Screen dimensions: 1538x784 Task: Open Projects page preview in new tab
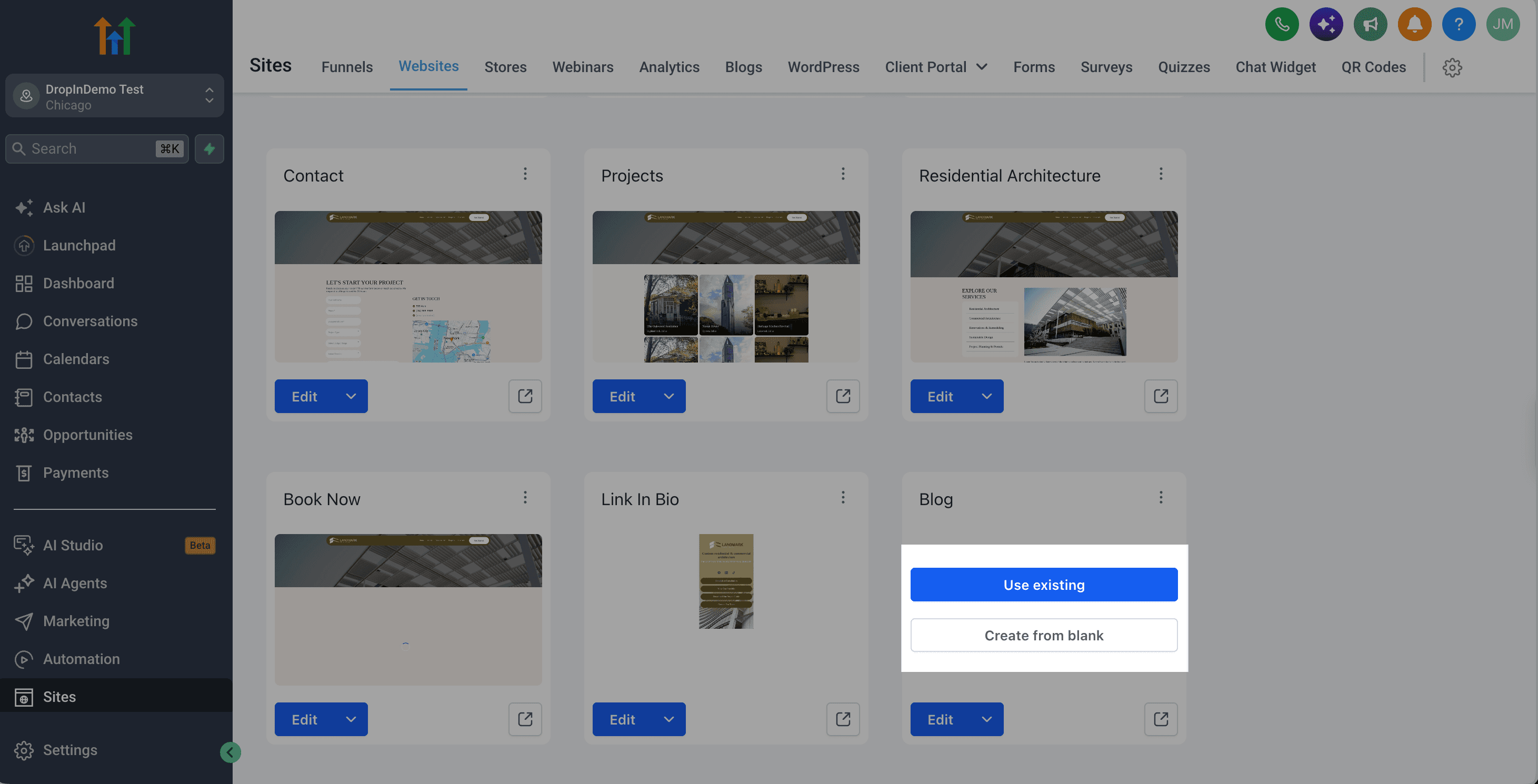843,396
